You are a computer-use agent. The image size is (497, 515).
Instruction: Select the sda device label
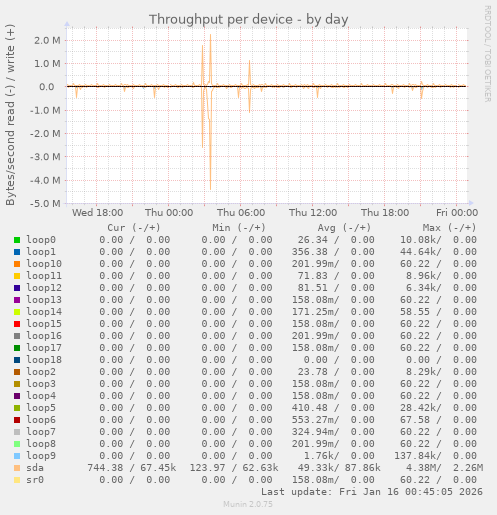point(35,468)
